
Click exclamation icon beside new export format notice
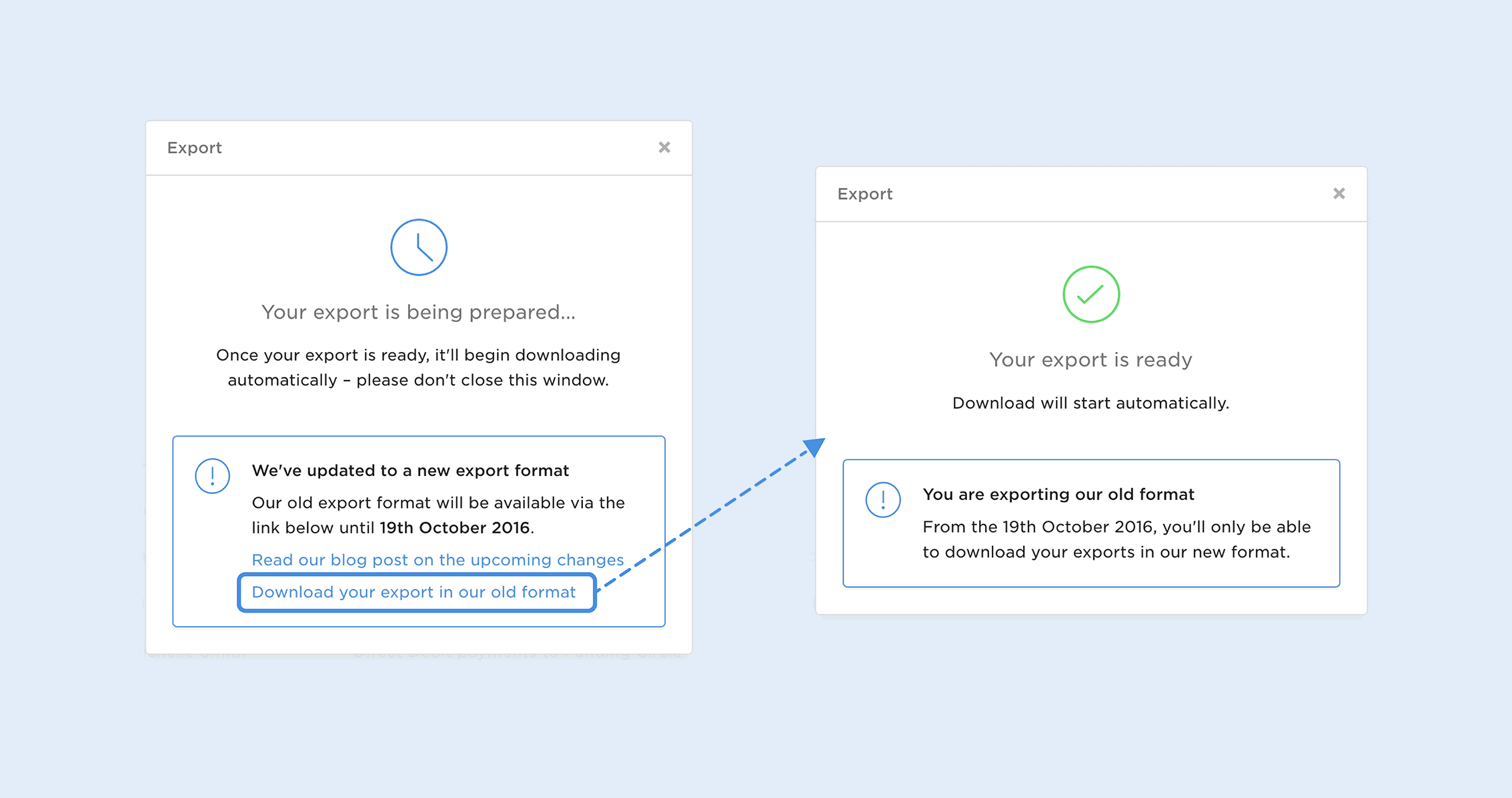point(212,475)
